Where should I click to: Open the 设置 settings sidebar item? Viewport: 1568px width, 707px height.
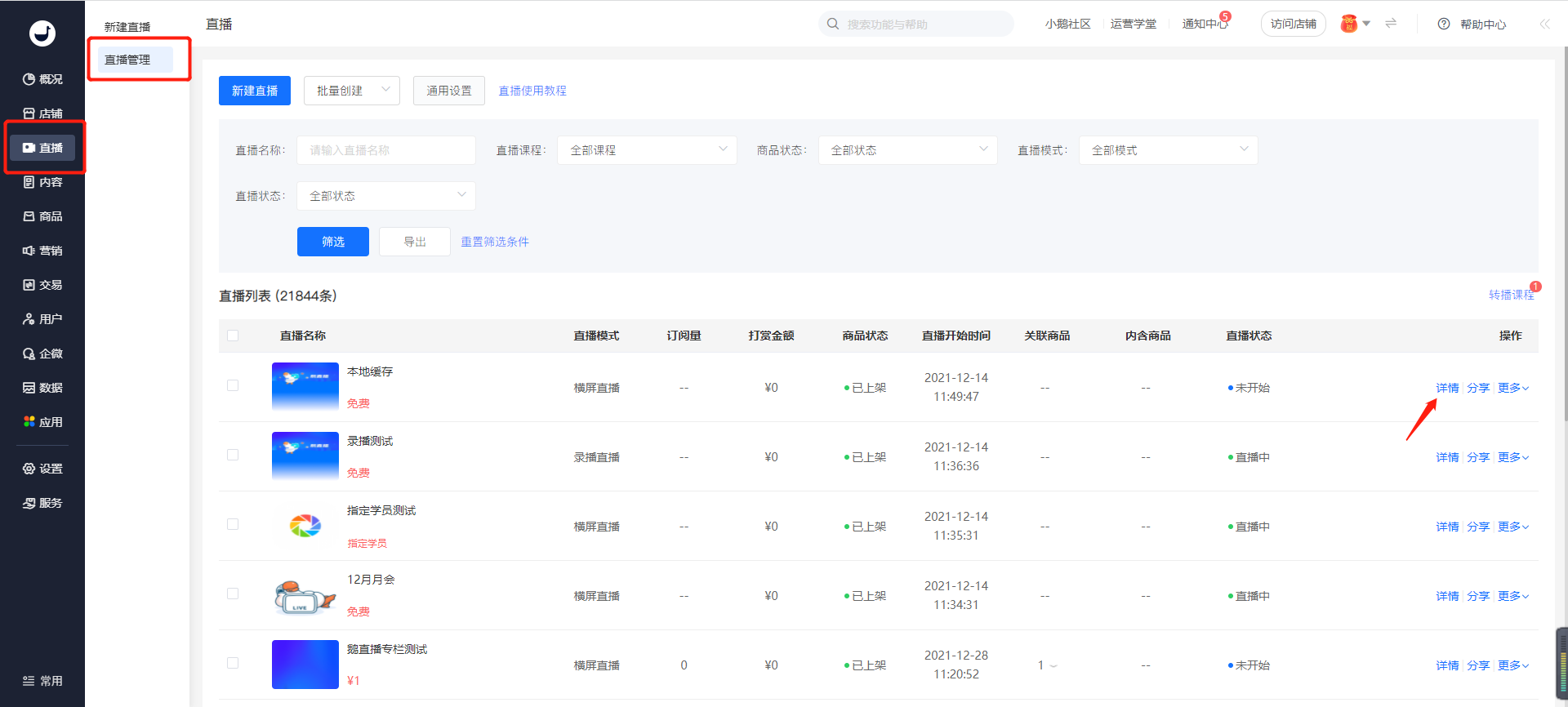coord(42,469)
